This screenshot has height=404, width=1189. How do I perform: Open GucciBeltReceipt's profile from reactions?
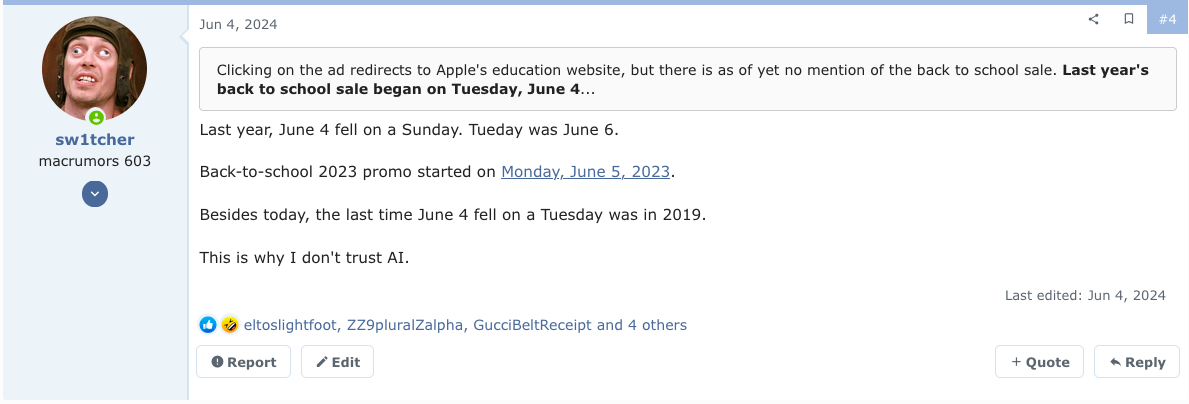[x=532, y=325]
